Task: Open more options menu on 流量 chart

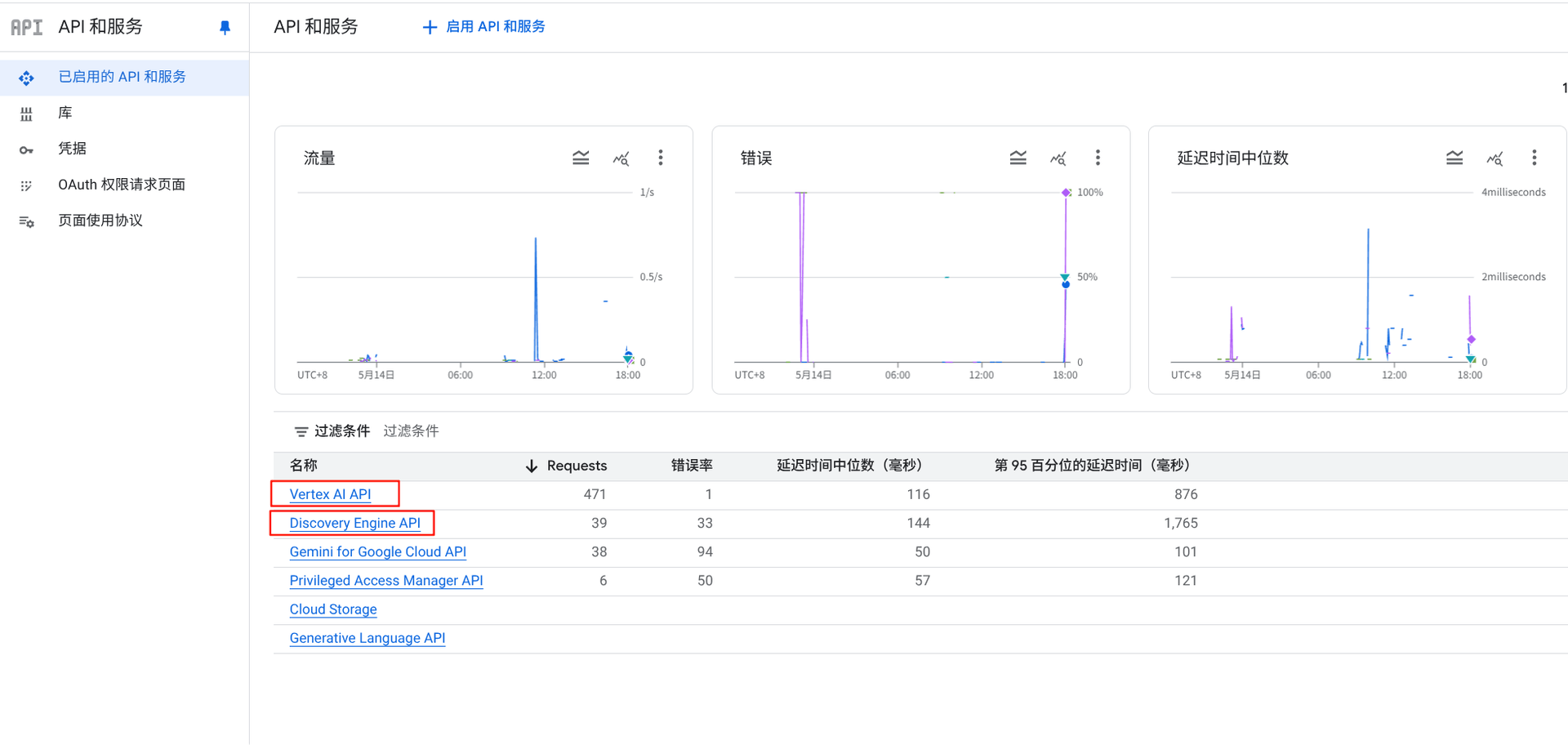Action: [x=661, y=158]
